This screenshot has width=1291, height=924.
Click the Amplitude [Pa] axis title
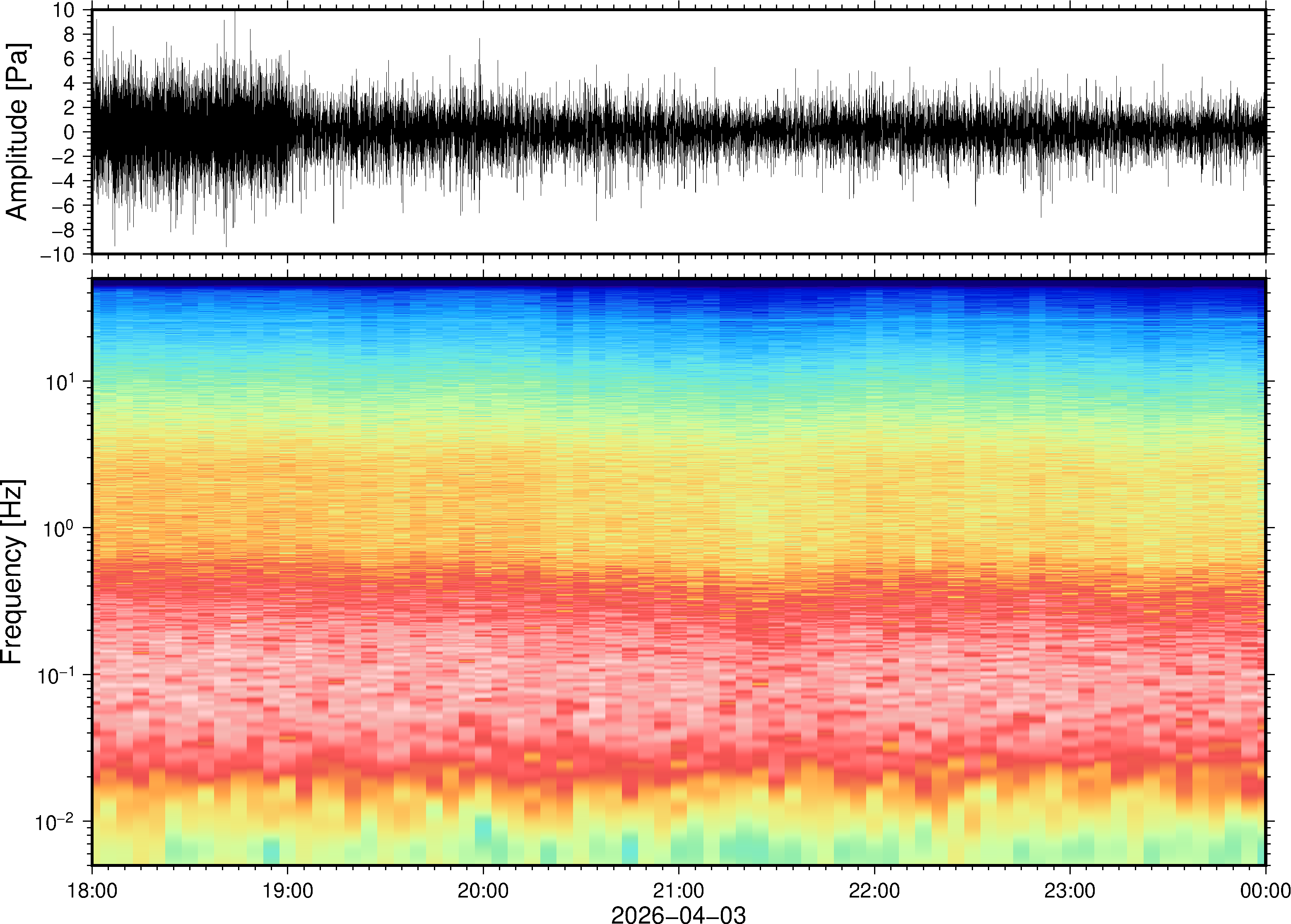point(17,131)
